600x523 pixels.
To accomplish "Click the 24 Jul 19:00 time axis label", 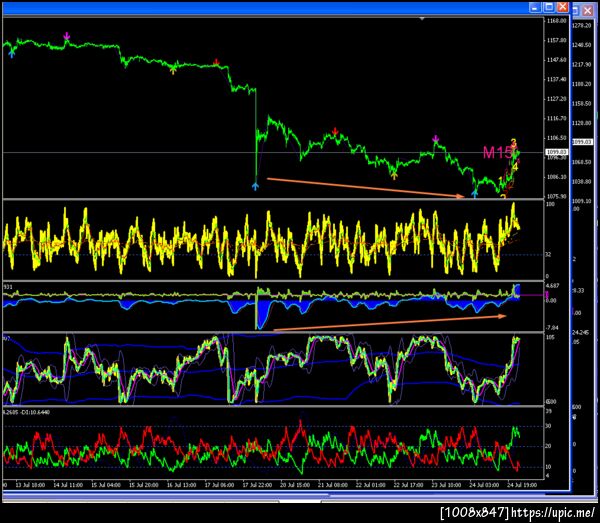I will point(522,485).
